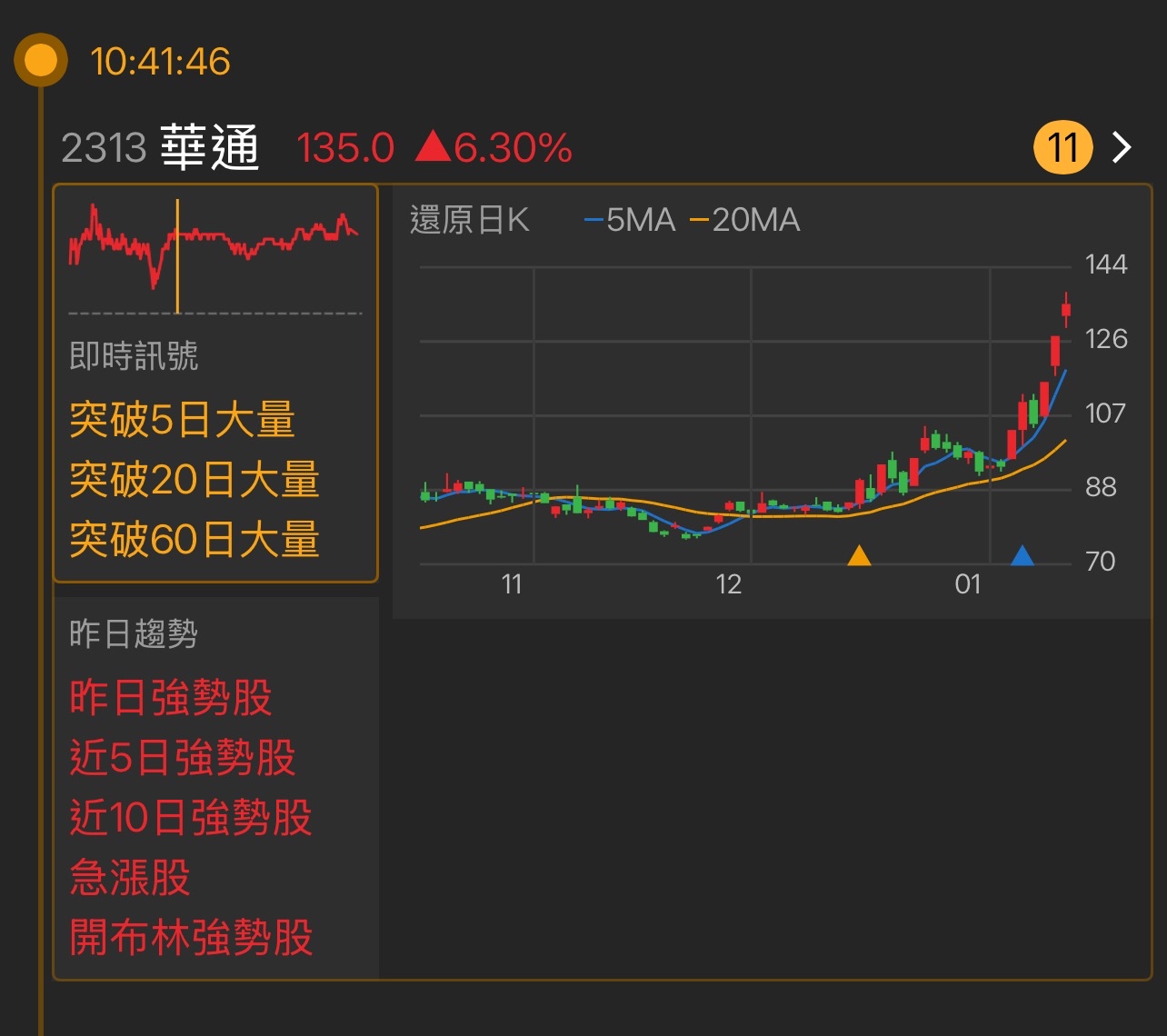Select the 突破60日大量 signal
Screen dimensions: 1167x1036
pyautogui.click(x=194, y=540)
